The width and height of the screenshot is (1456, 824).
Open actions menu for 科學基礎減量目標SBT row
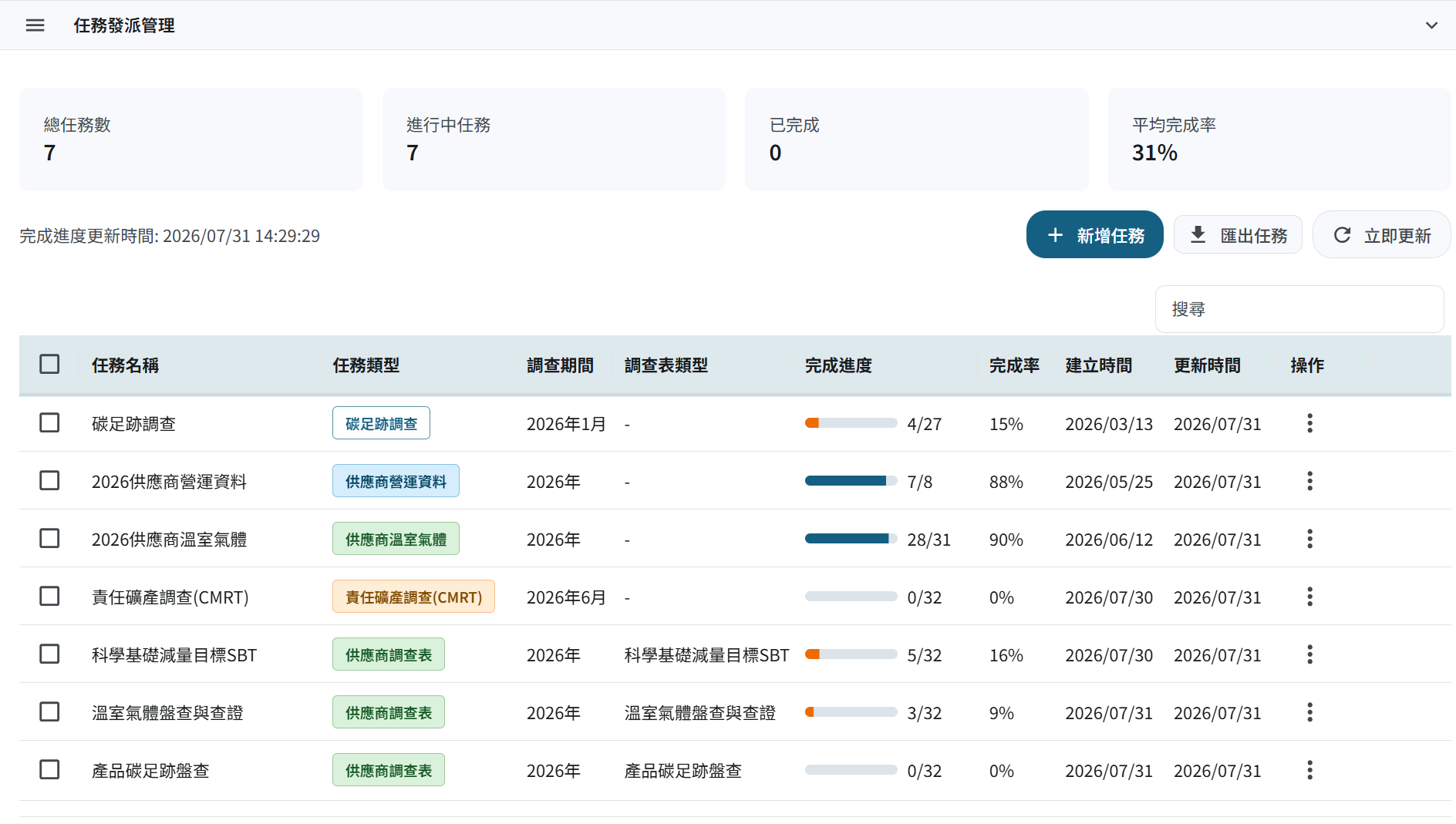pos(1309,654)
